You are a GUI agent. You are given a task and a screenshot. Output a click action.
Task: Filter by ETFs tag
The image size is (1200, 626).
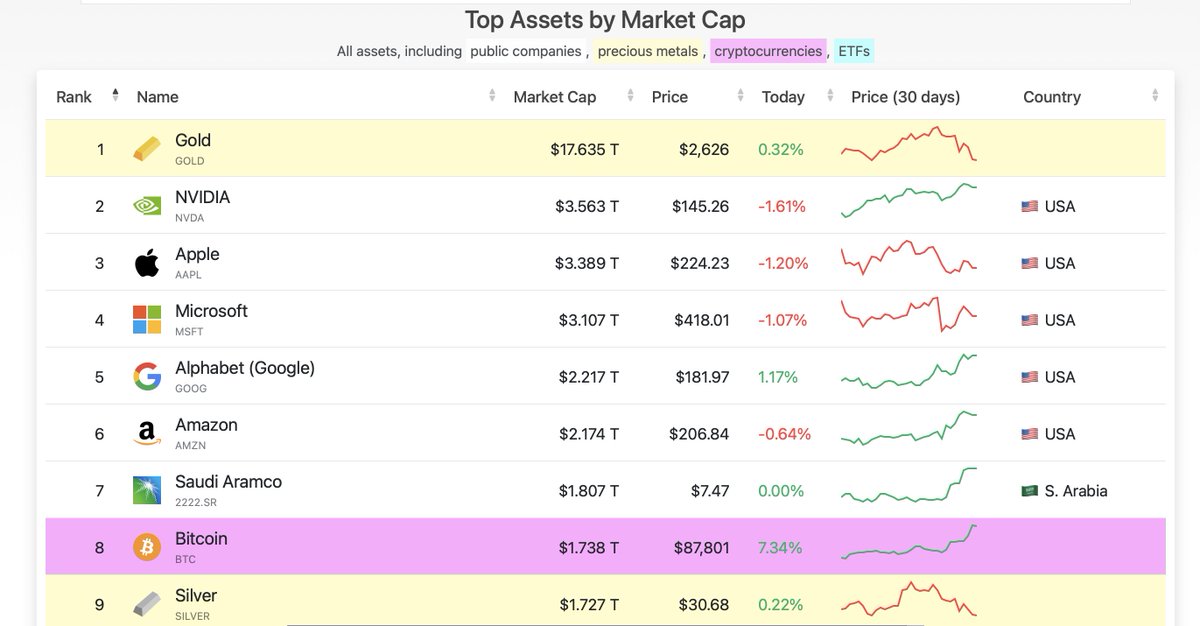point(853,51)
